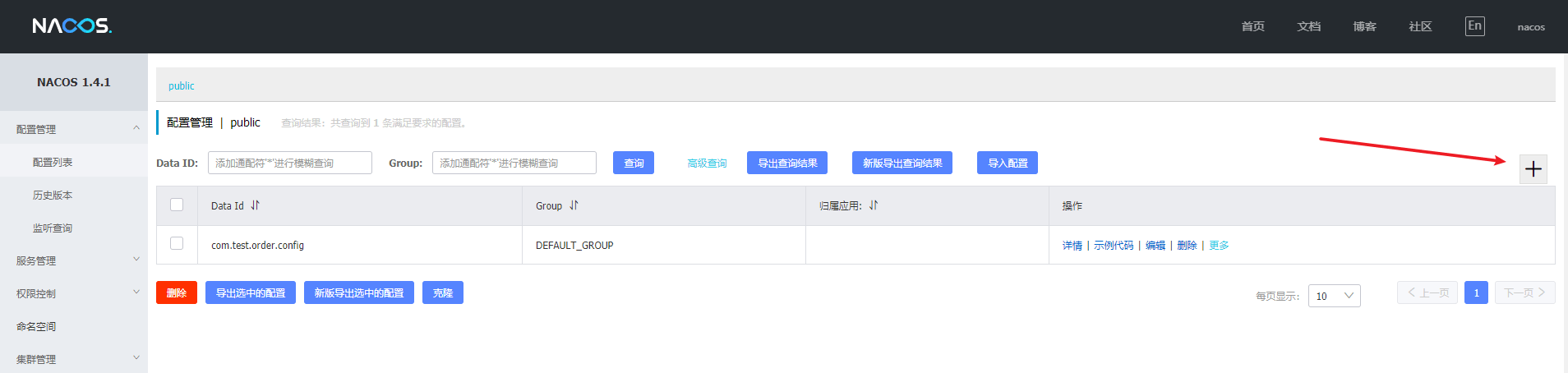Collapse the 配置管理 sidebar section
1568x373 pixels.
pos(74,129)
